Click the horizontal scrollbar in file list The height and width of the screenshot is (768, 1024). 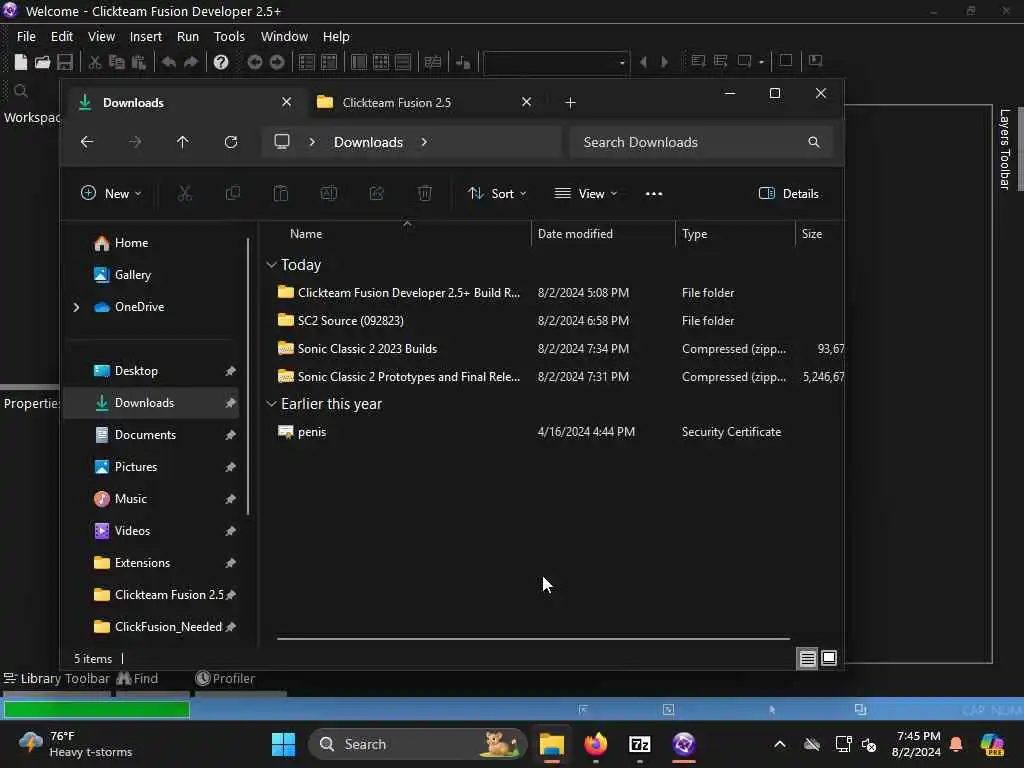(533, 639)
